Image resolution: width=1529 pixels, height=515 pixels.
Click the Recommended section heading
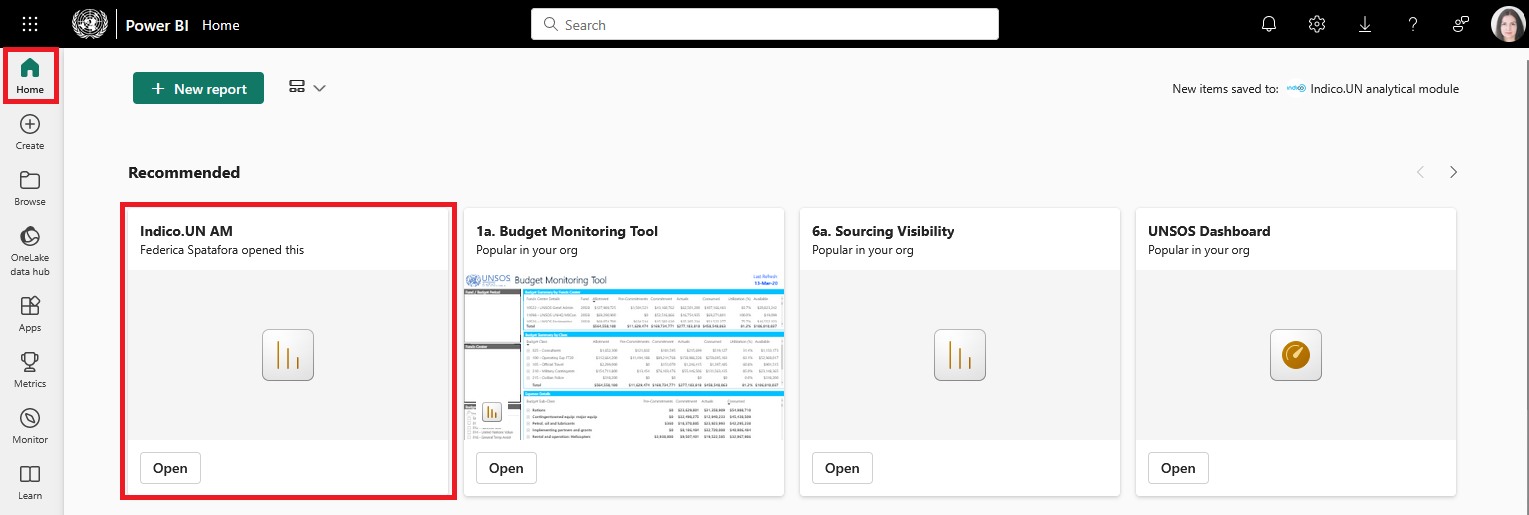click(x=184, y=172)
